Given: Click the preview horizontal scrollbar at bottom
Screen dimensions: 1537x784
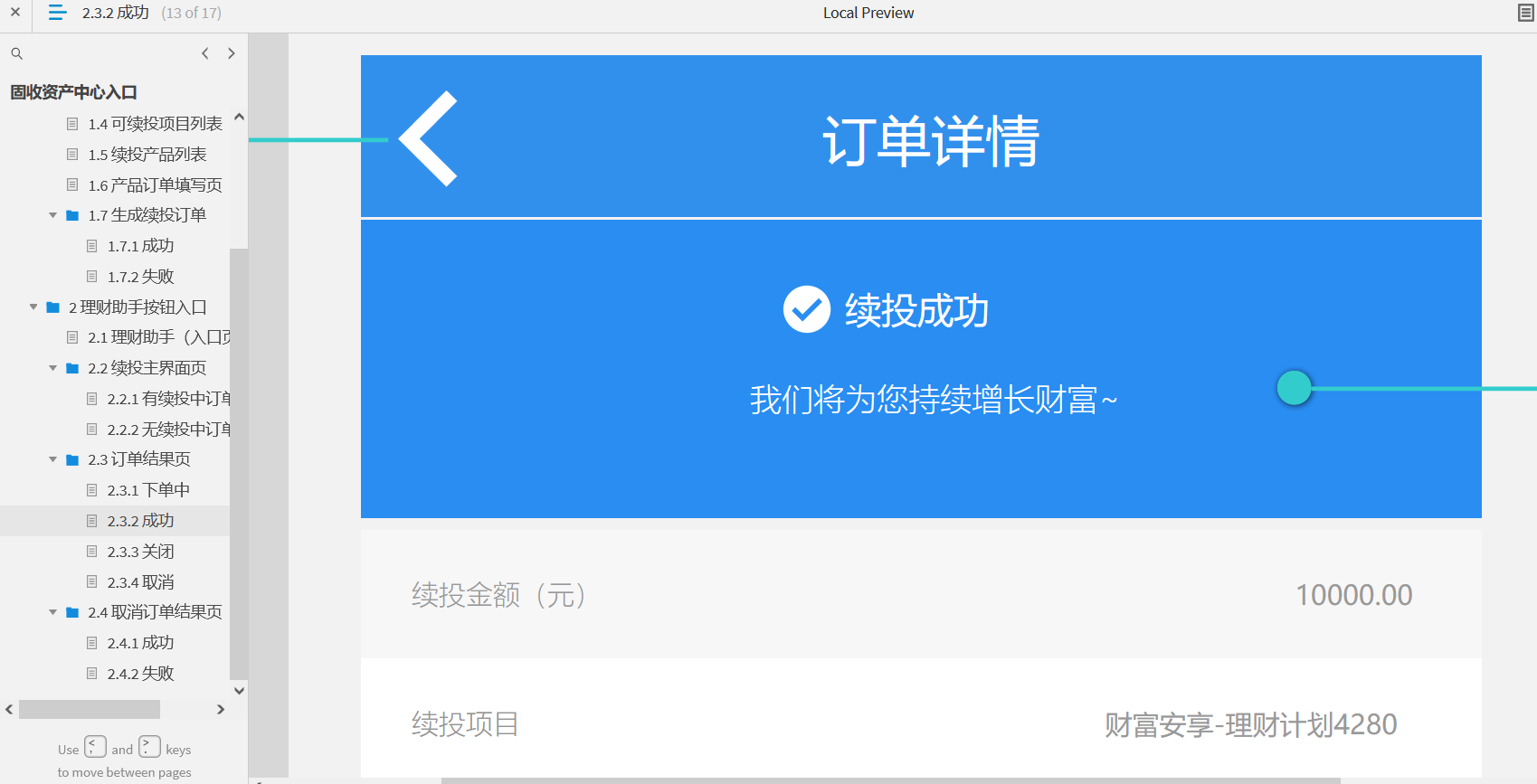Looking at the screenshot, I should pos(891,780).
